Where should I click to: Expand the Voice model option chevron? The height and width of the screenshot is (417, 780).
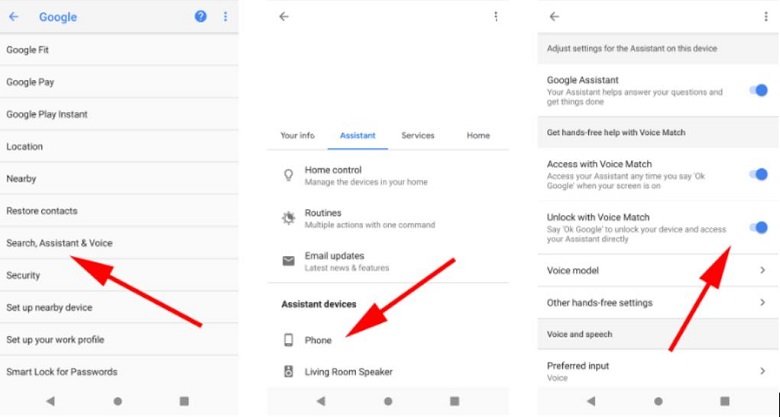pyautogui.click(x=762, y=271)
